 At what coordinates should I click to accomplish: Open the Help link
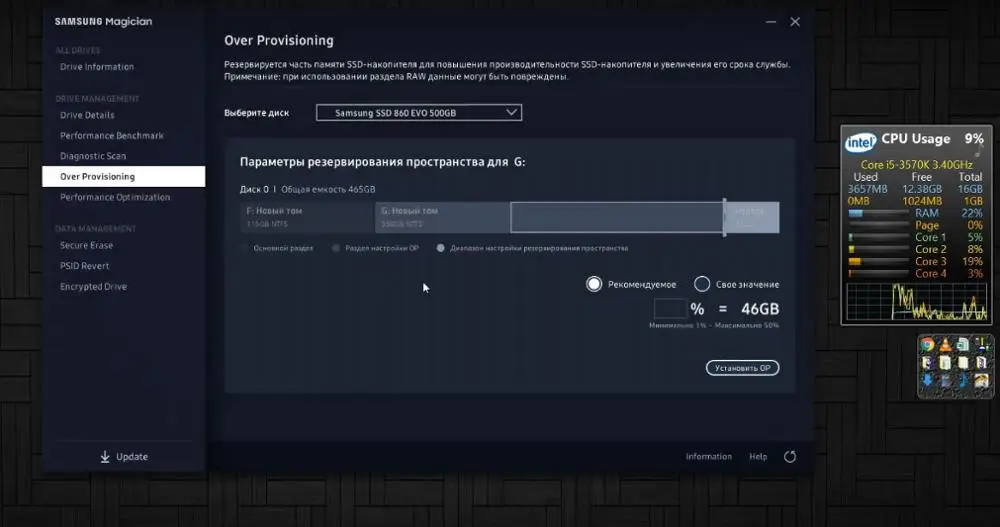(758, 457)
